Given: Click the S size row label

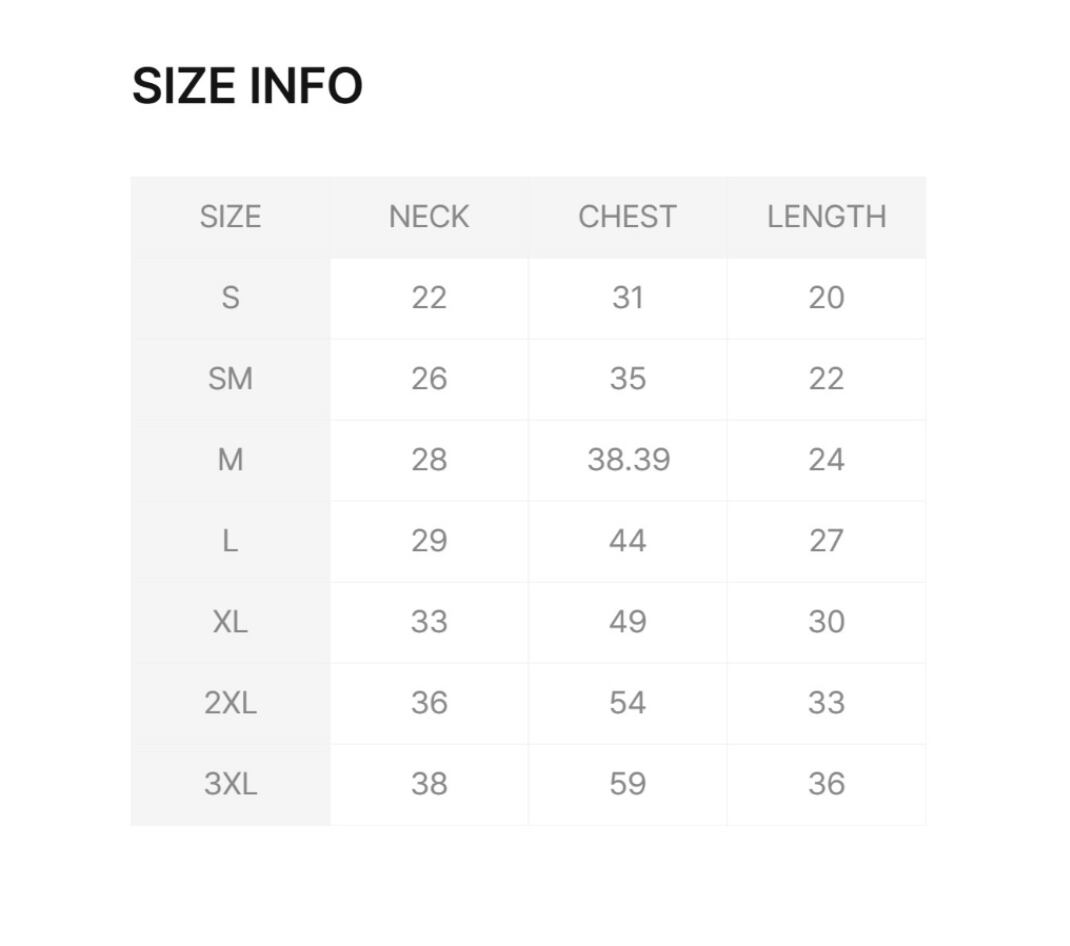Looking at the screenshot, I should [230, 298].
